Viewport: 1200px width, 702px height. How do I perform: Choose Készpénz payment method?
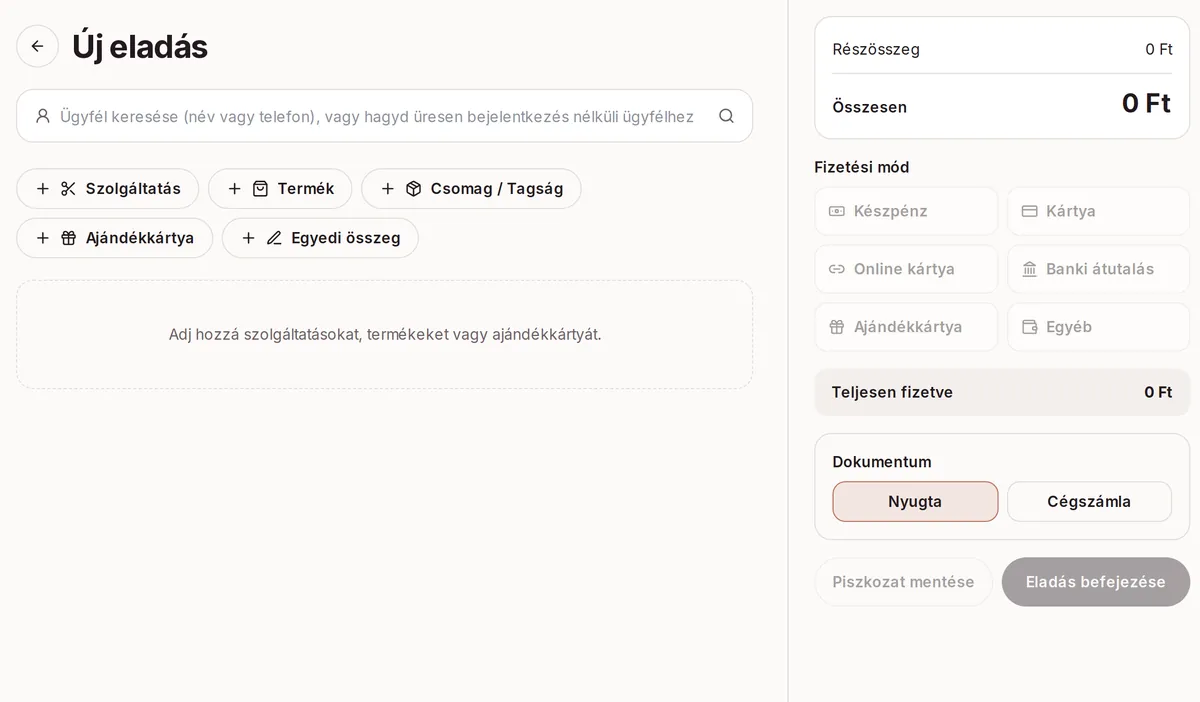pos(906,211)
